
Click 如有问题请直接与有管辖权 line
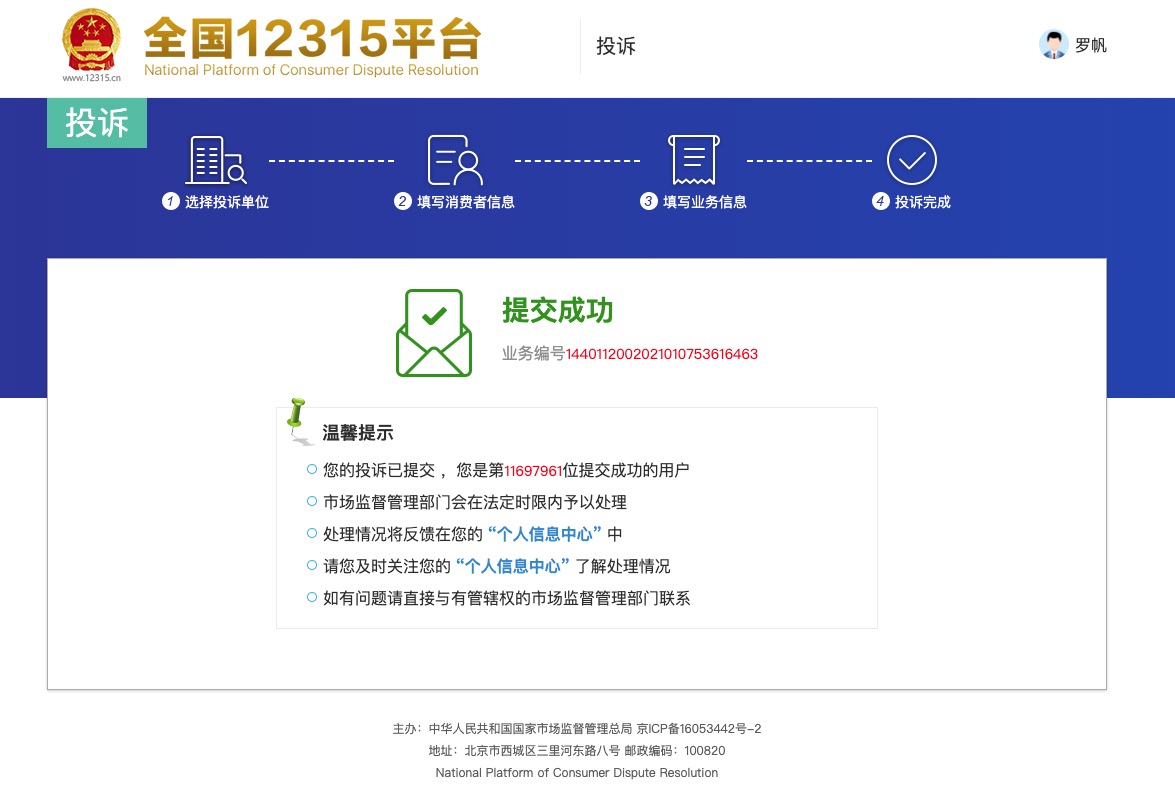(x=507, y=598)
